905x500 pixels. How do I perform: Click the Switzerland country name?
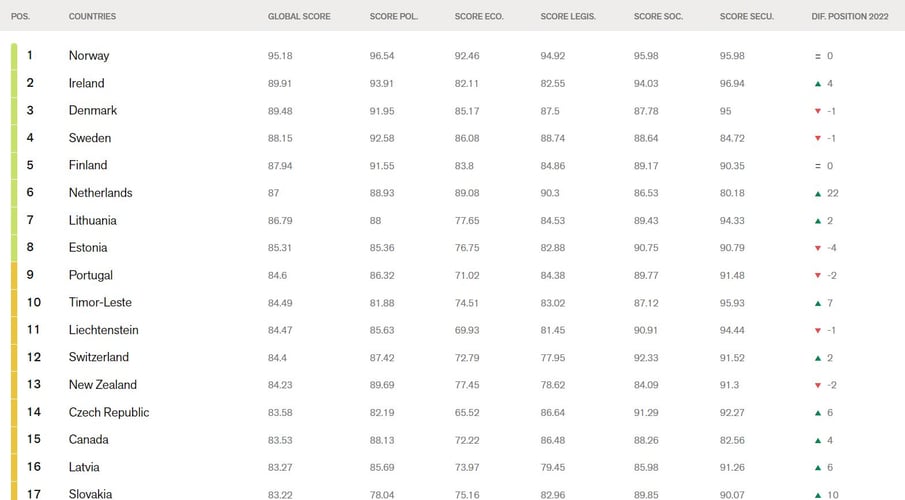(x=99, y=357)
